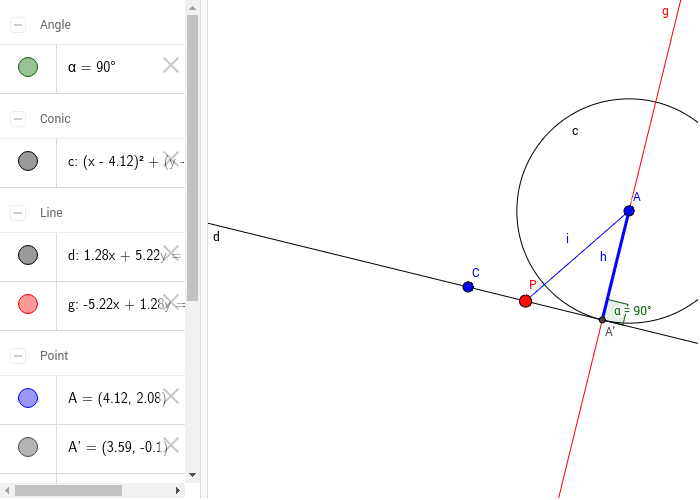Collapse the Angle section
This screenshot has width=700, height=500.
(x=18, y=25)
